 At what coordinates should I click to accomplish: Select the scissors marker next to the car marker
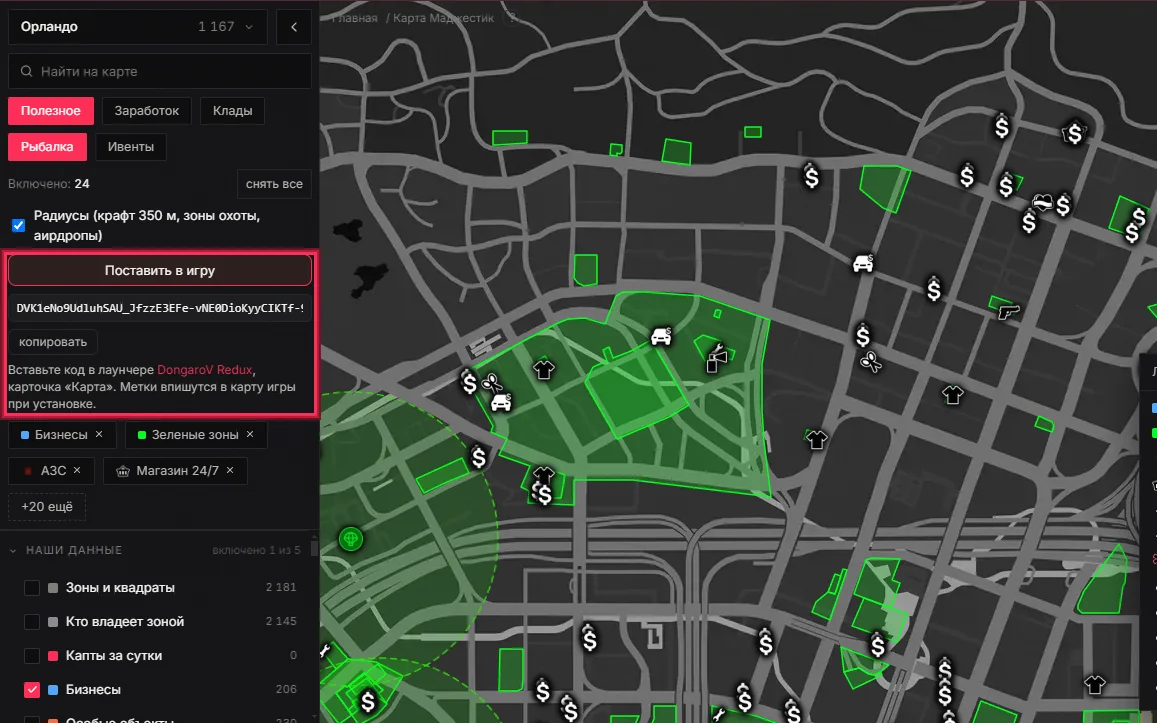pyautogui.click(x=491, y=382)
